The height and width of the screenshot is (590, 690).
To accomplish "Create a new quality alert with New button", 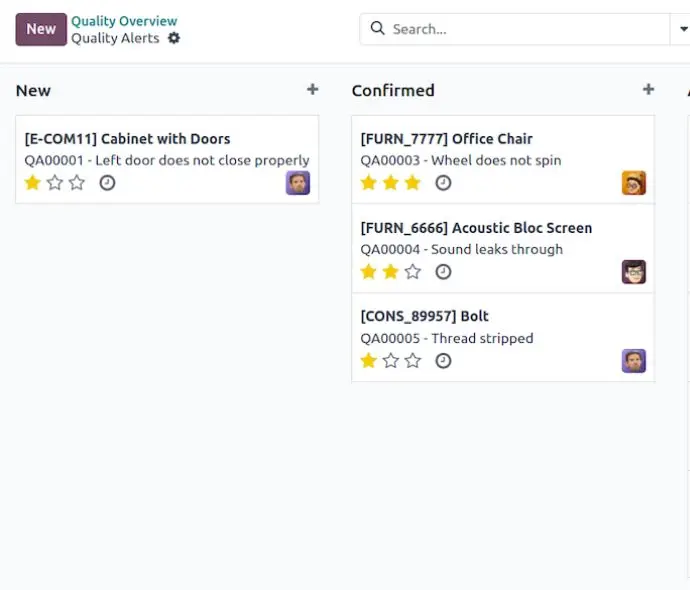I will pos(41,29).
